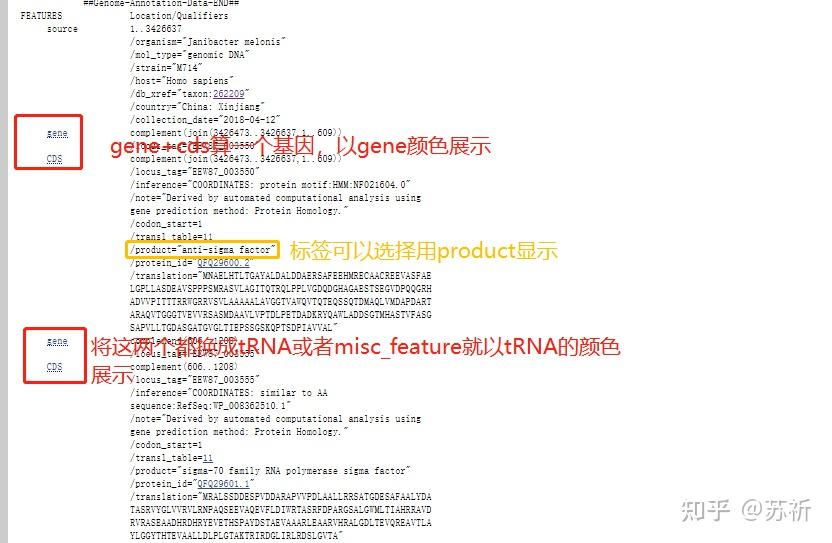Open protein_id QFQ29600.2 link
Viewport: 832px width, 543px height.
click(x=223, y=263)
